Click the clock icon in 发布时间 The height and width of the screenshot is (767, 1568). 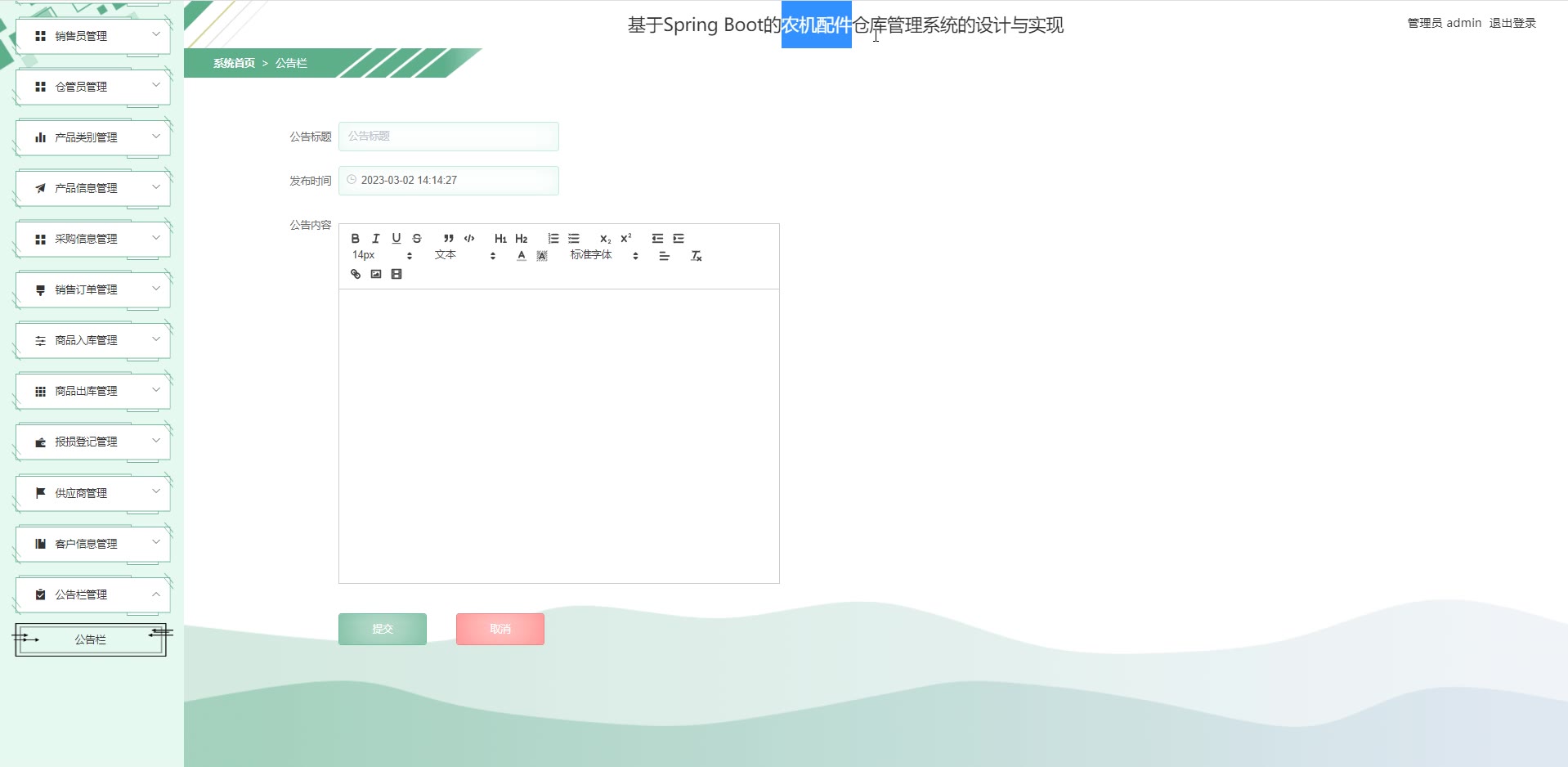pos(352,180)
